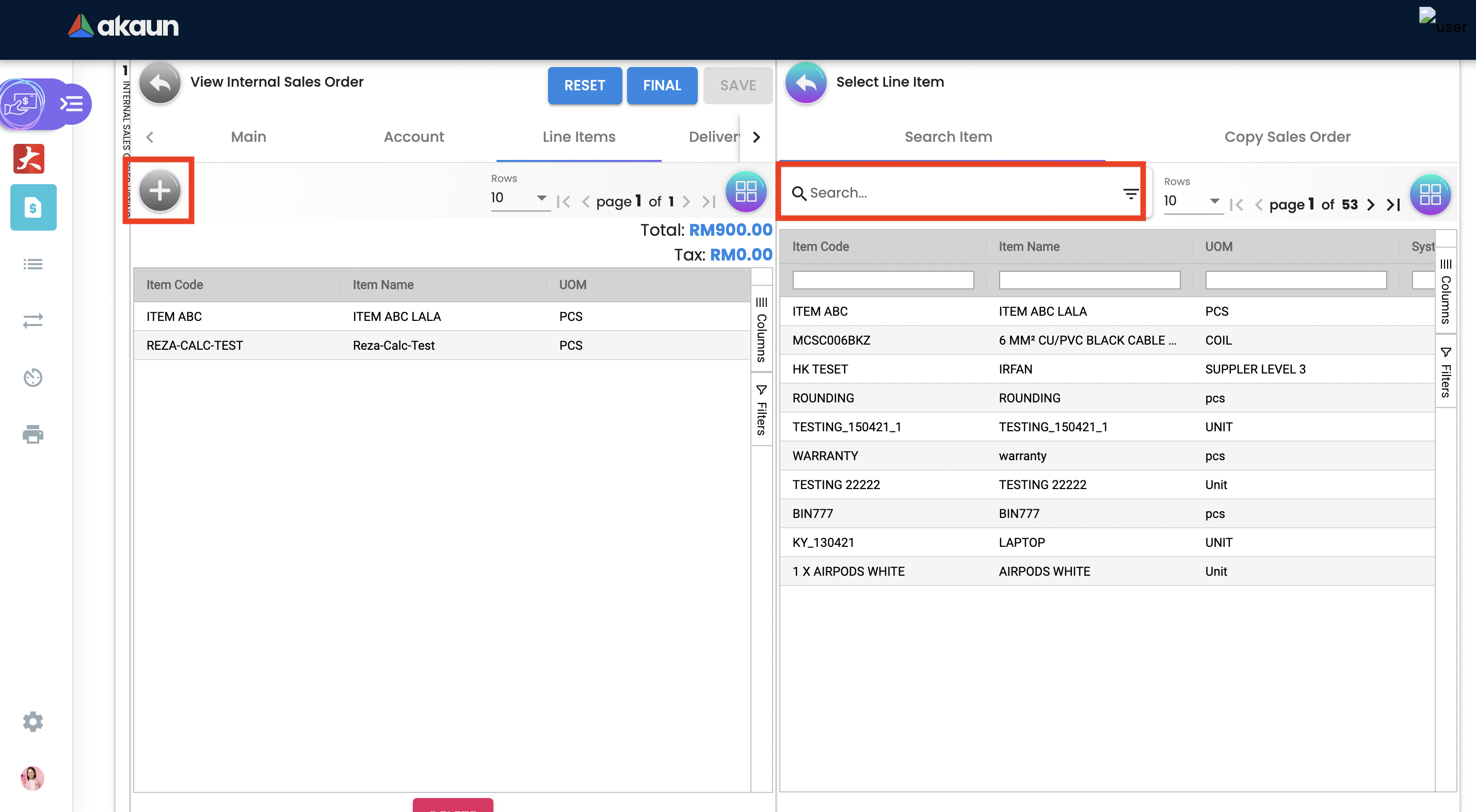Open the settings gear in the sidebar

click(33, 722)
